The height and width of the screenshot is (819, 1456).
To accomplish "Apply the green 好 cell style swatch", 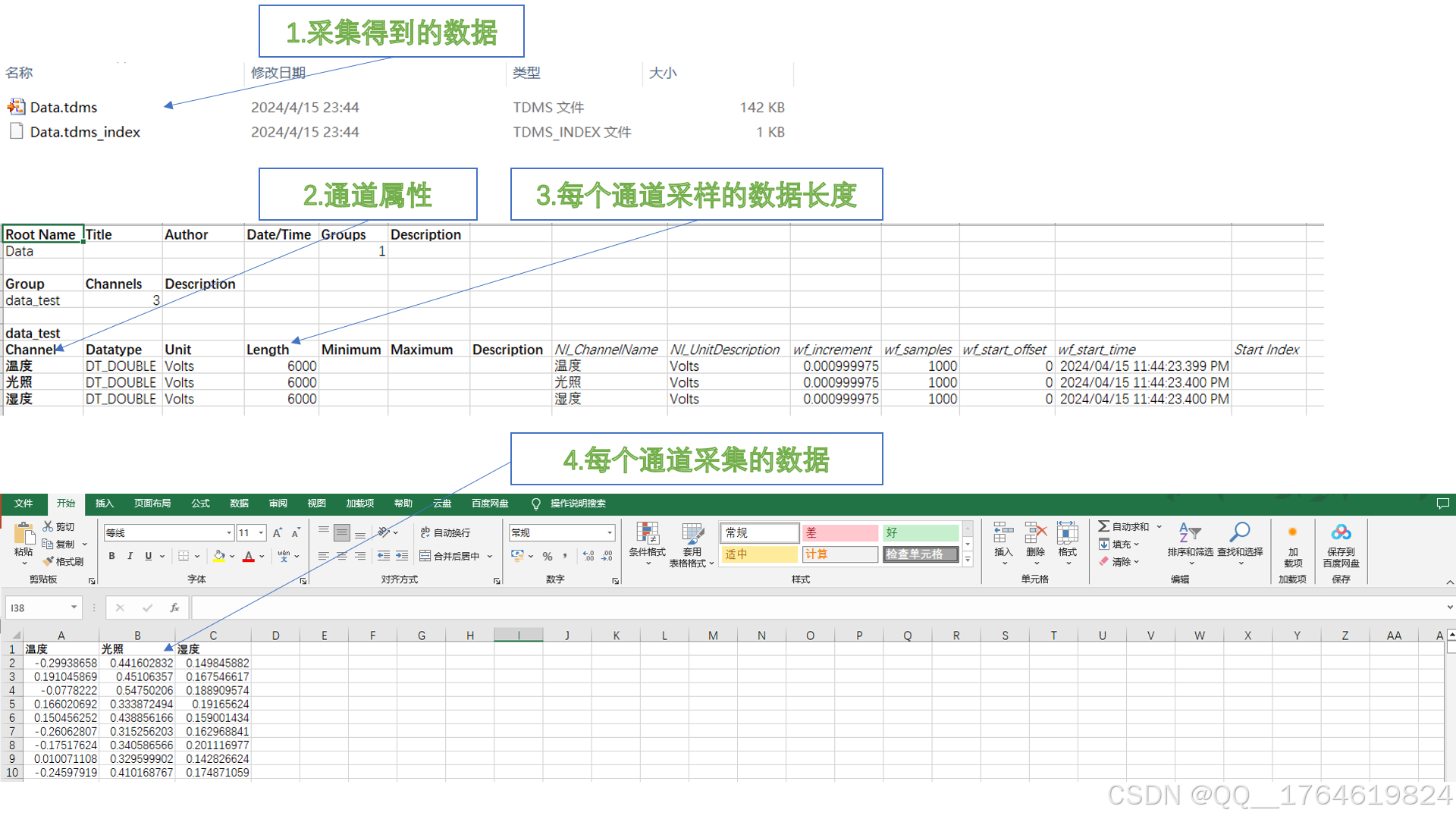I will point(920,533).
